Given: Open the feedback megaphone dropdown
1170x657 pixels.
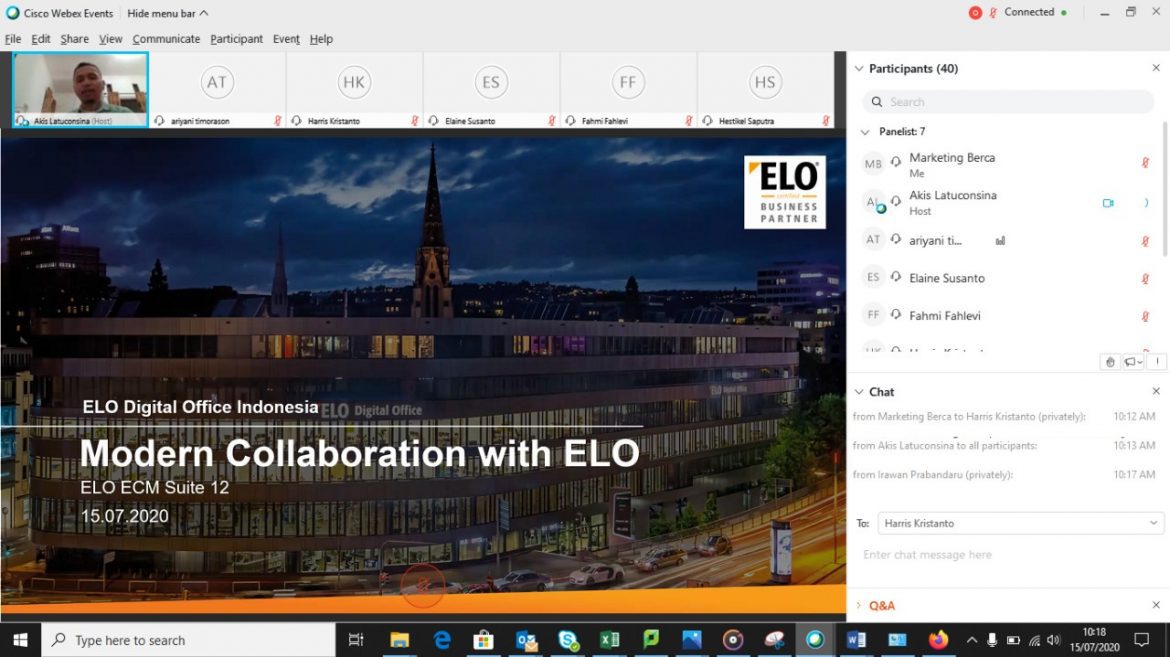Looking at the screenshot, I should [1133, 362].
